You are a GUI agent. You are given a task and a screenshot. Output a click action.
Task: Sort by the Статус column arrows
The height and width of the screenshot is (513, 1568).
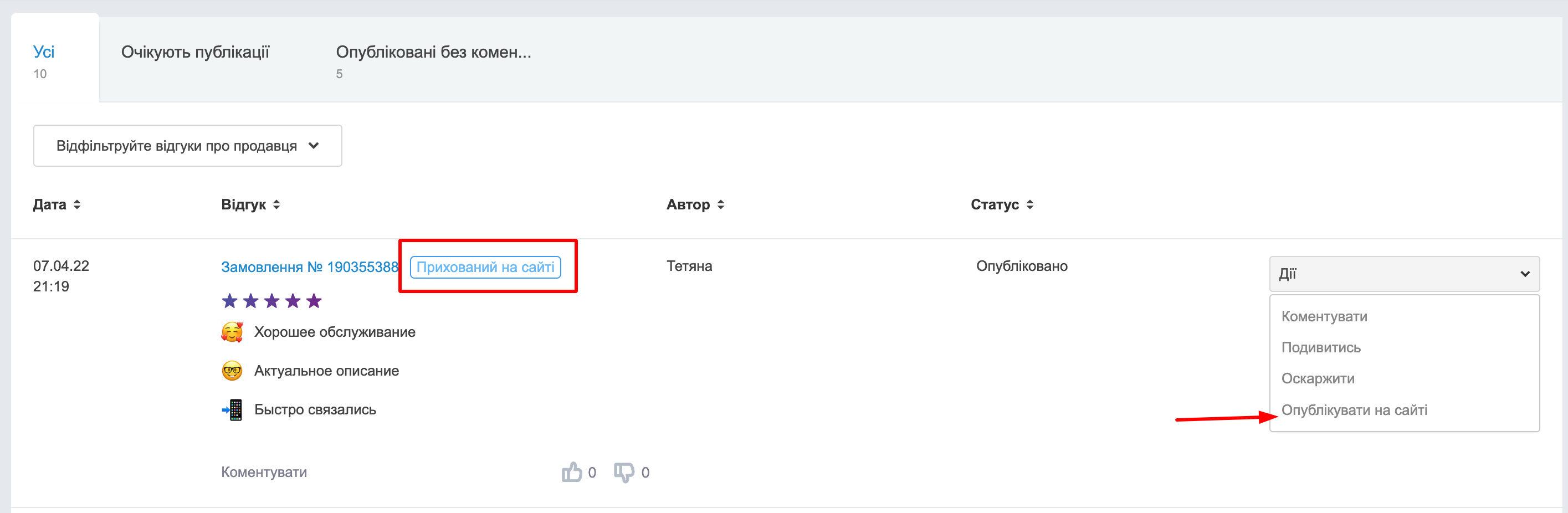(1030, 204)
